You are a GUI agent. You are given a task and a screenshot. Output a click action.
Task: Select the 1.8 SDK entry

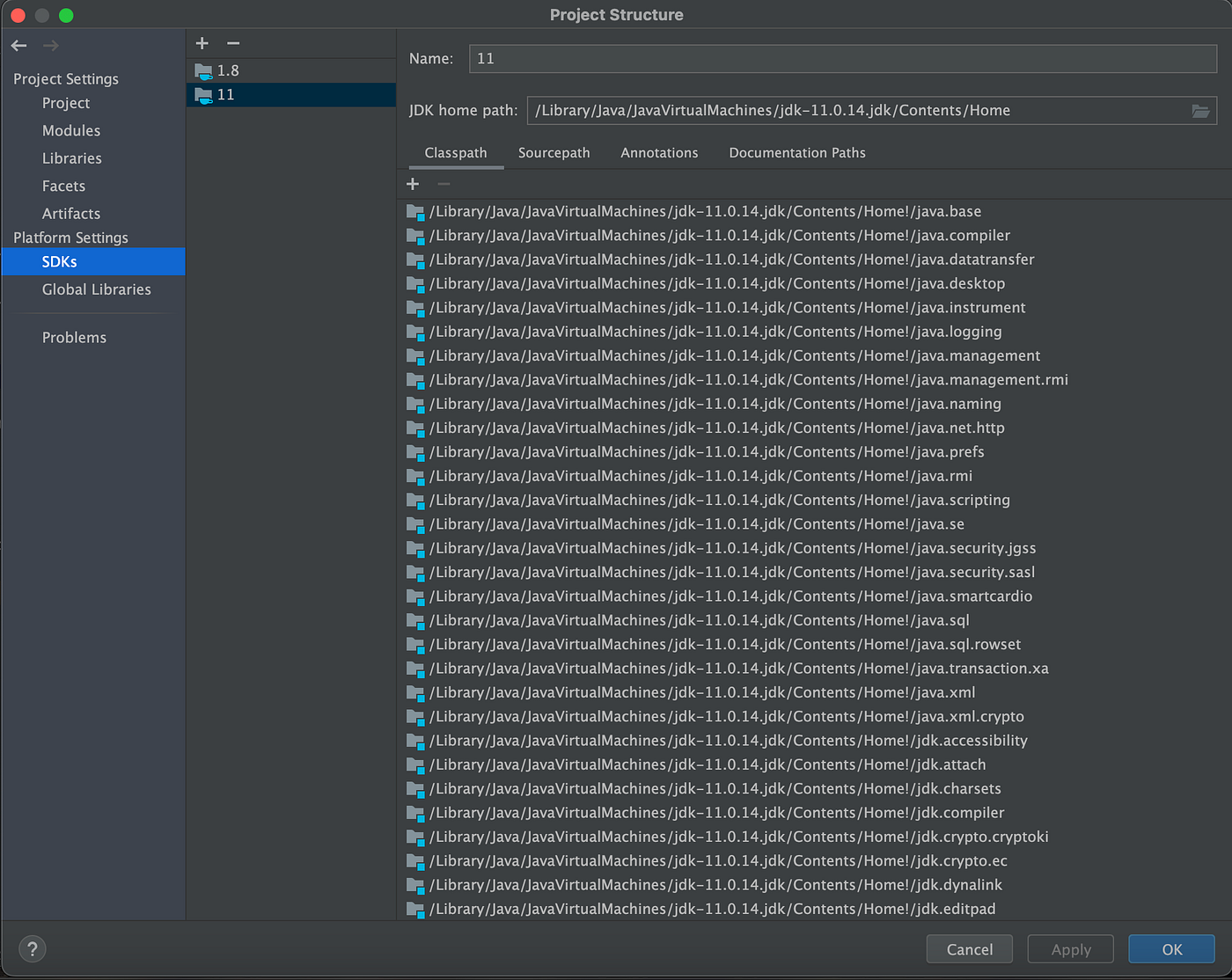[291, 70]
